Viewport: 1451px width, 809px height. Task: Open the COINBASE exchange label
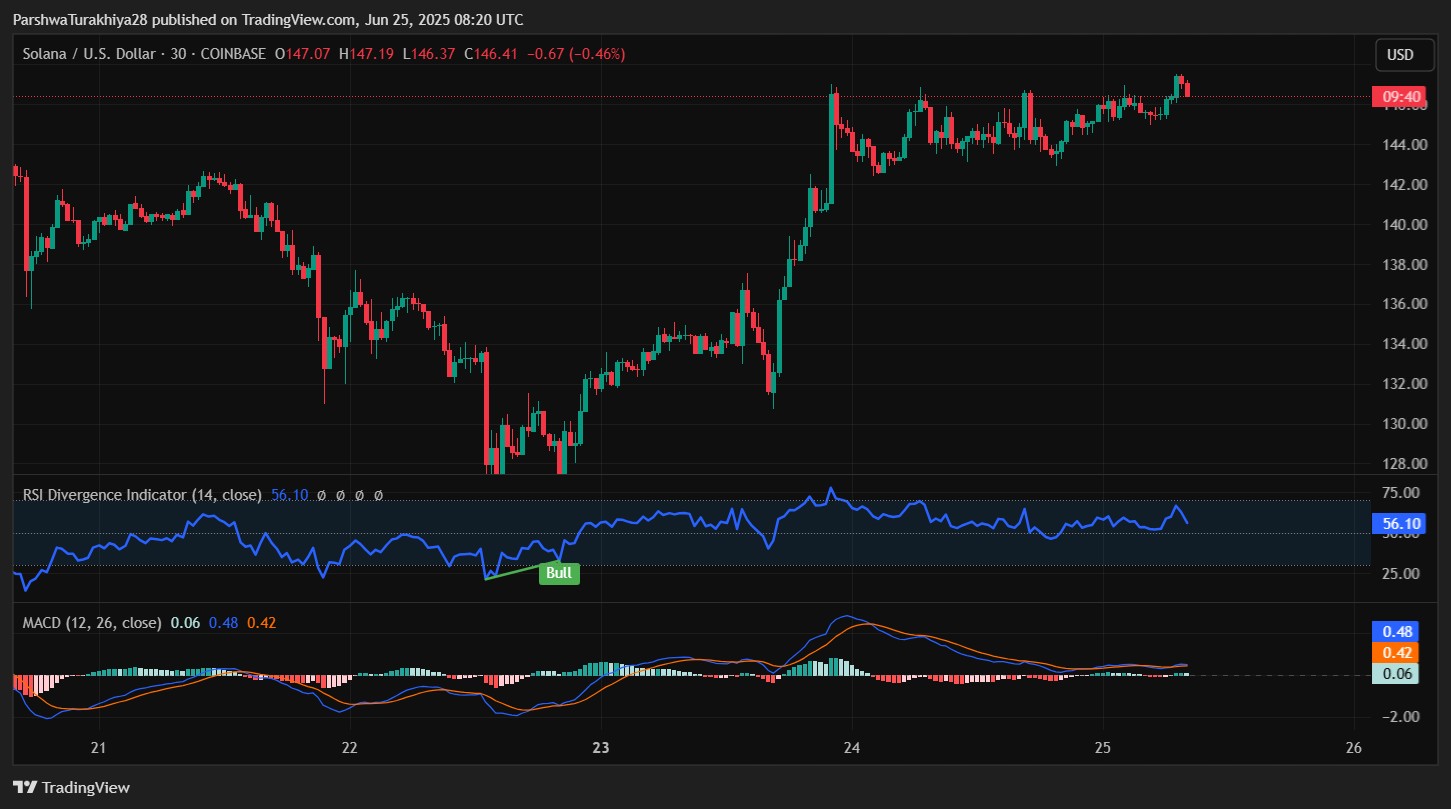[232, 54]
